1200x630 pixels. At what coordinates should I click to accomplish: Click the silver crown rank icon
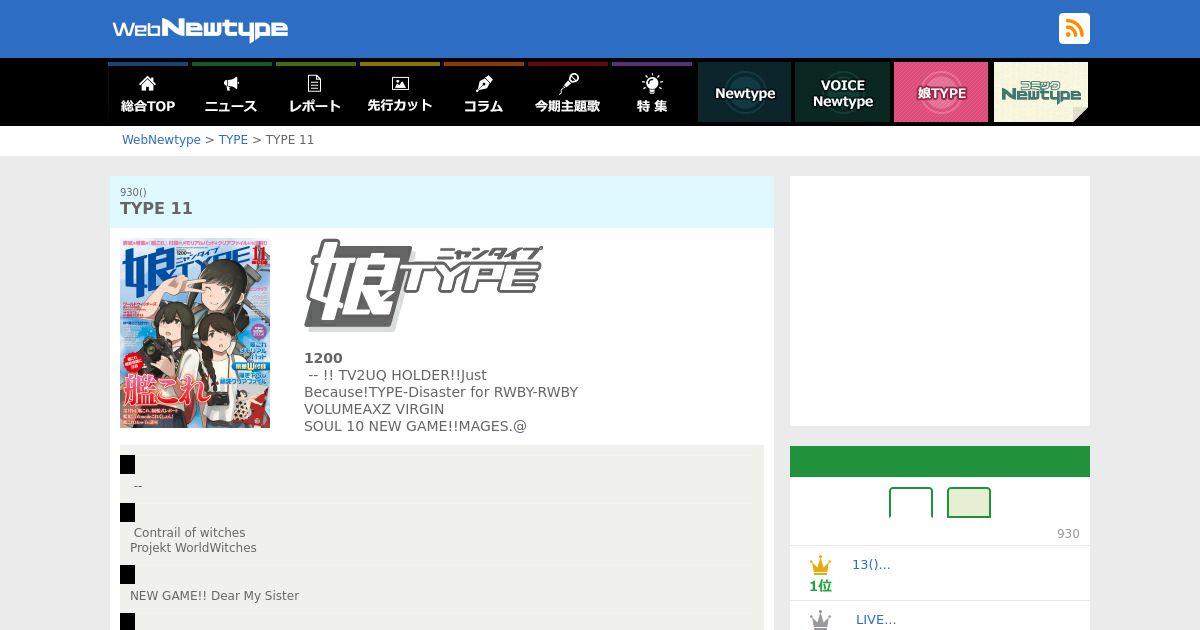(x=820, y=620)
